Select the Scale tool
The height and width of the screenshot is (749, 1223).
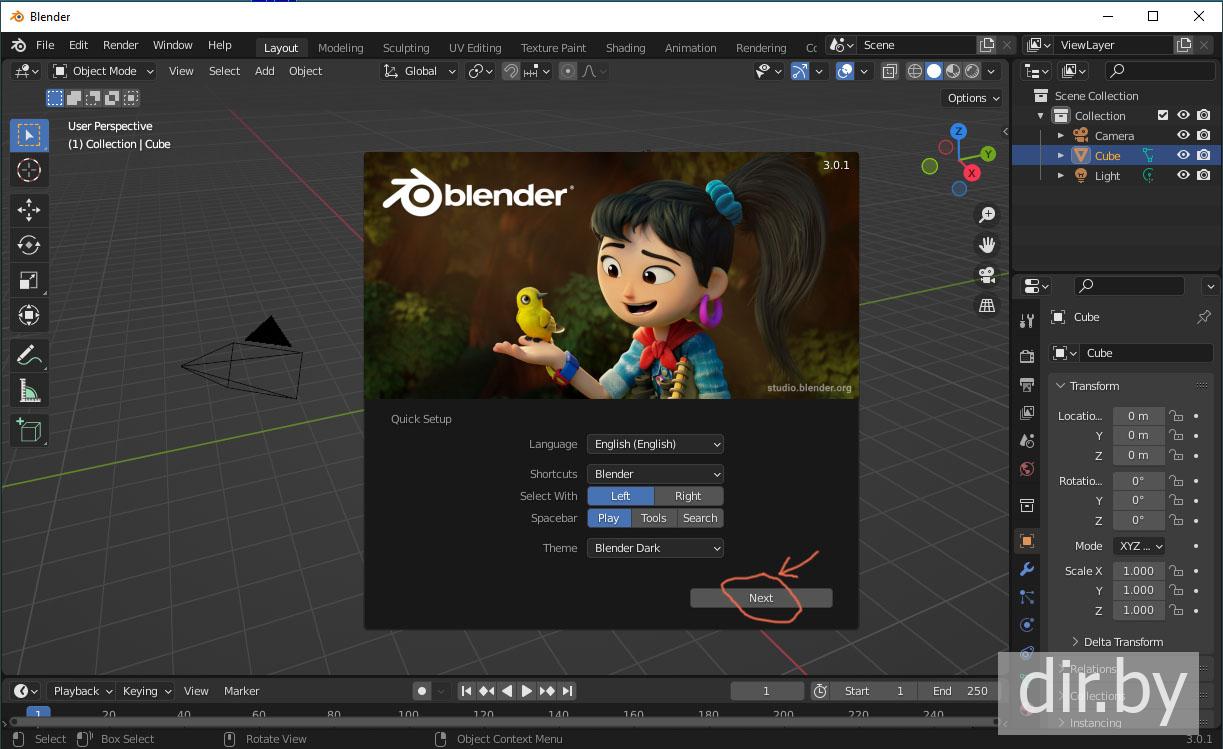click(x=29, y=281)
